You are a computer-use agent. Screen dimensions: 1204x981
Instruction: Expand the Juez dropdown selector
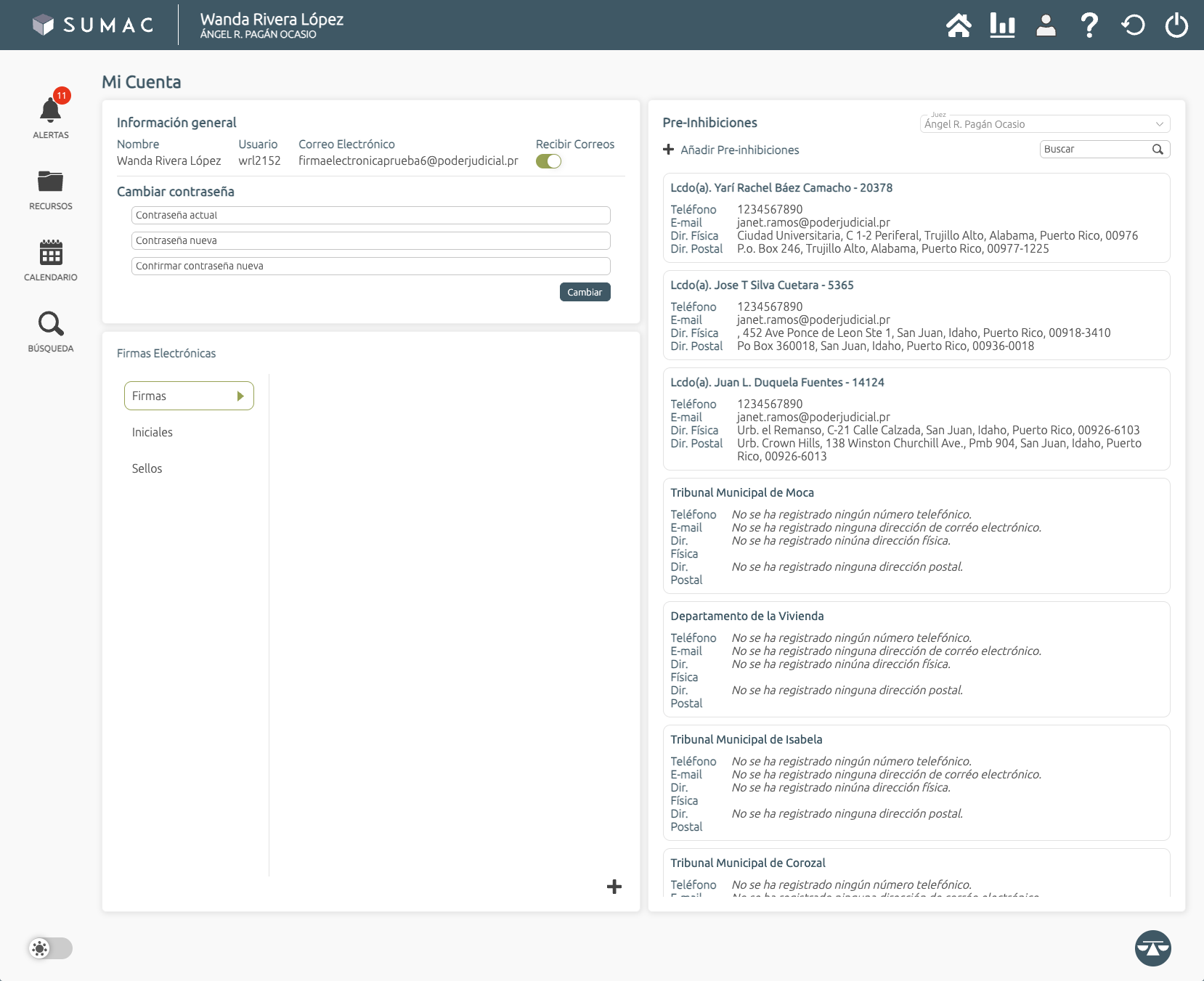(1044, 124)
